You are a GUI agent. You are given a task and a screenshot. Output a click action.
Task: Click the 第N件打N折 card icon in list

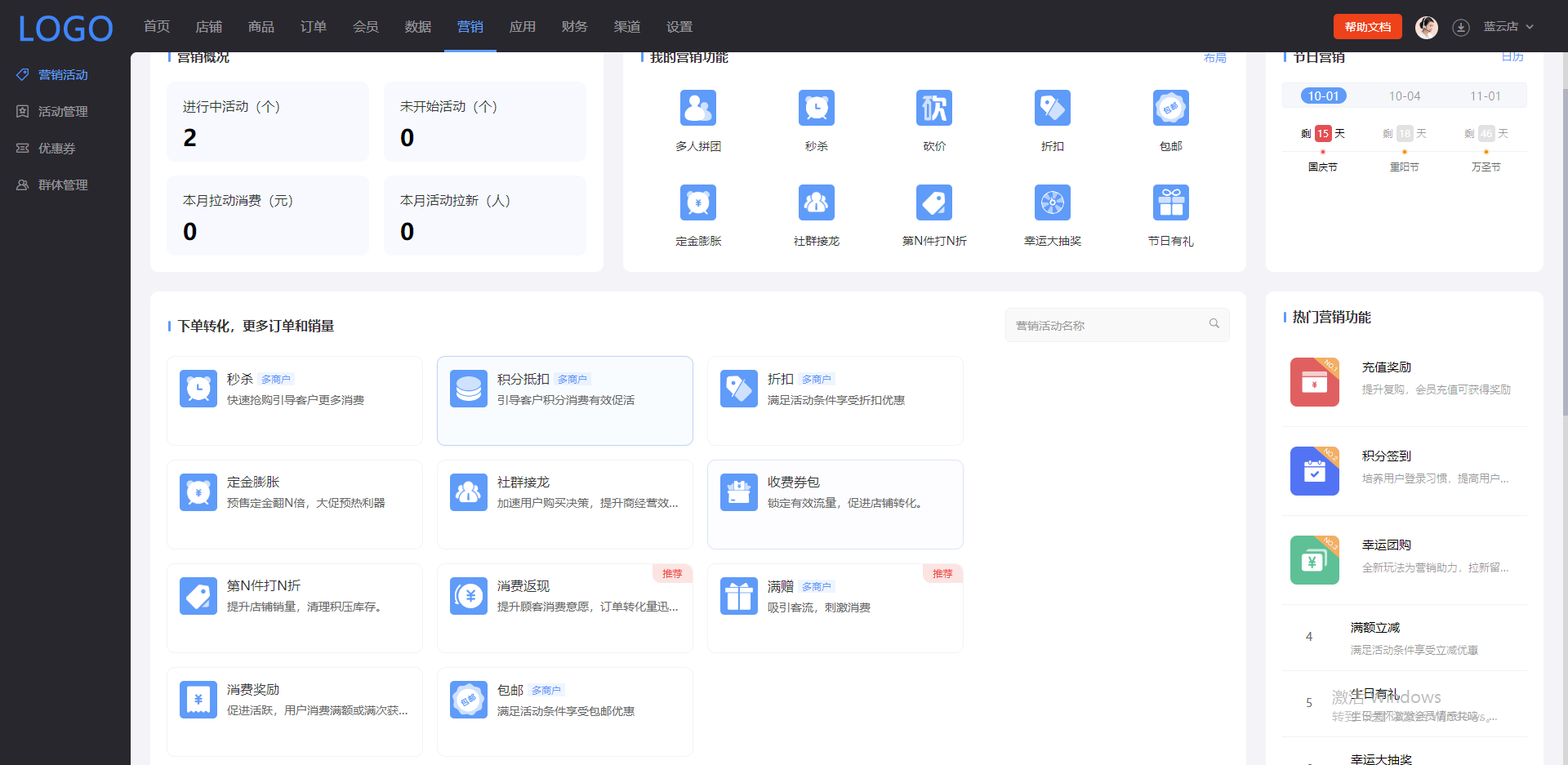point(198,596)
